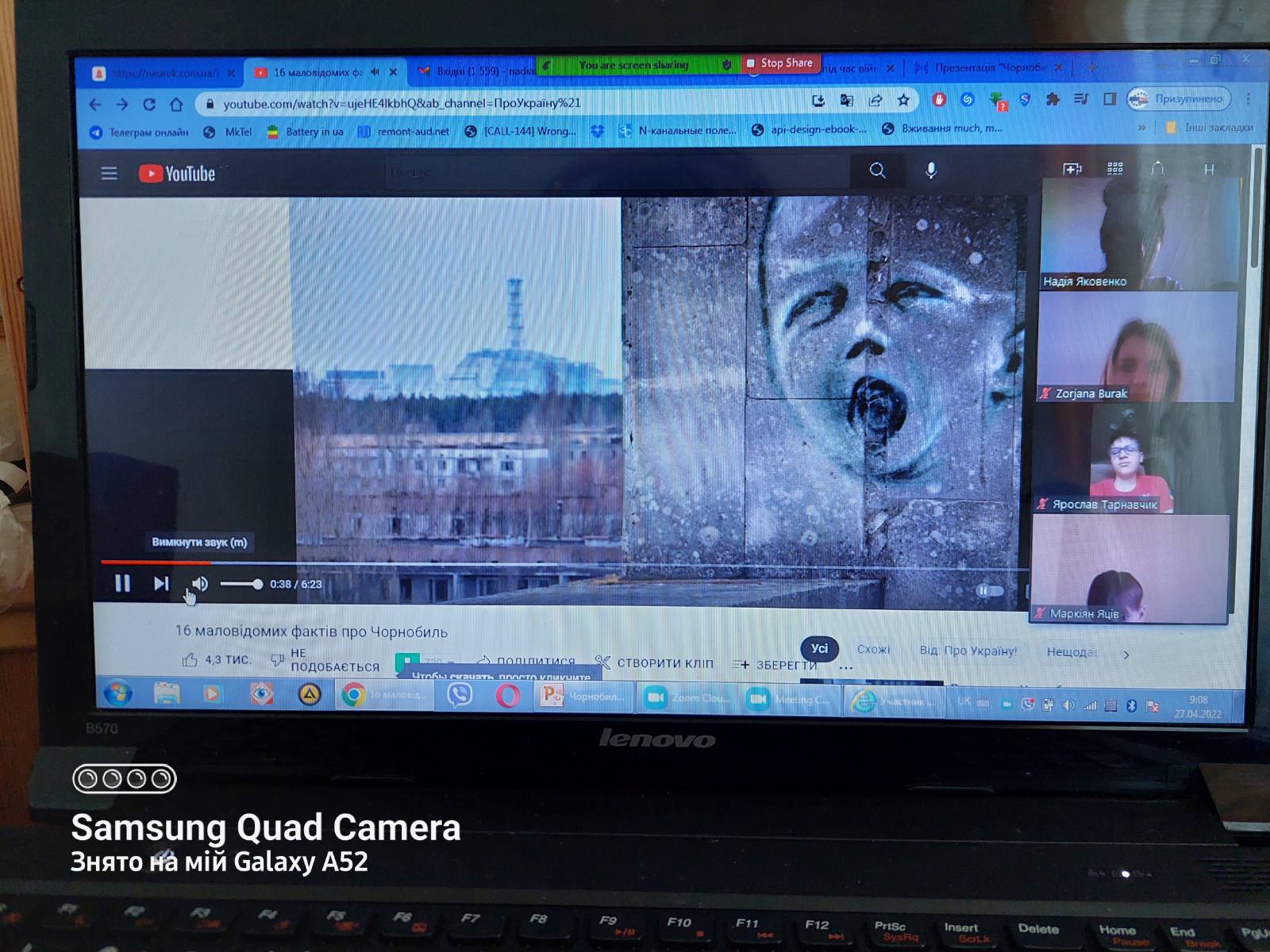Activate YouTube voice search microphone
Viewport: 1270px width, 952px height.
tap(931, 170)
